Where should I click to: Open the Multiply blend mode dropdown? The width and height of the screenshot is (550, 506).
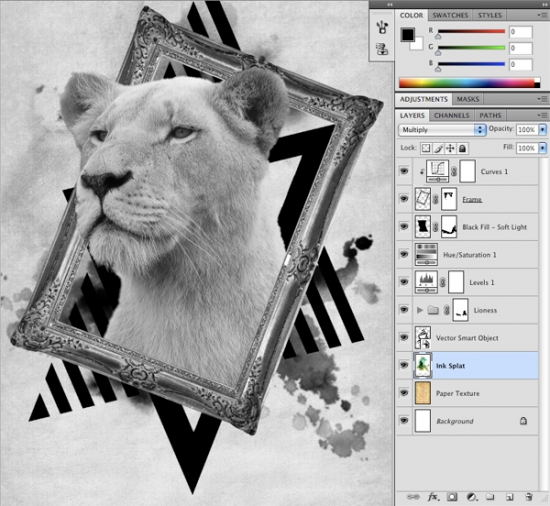tap(442, 130)
